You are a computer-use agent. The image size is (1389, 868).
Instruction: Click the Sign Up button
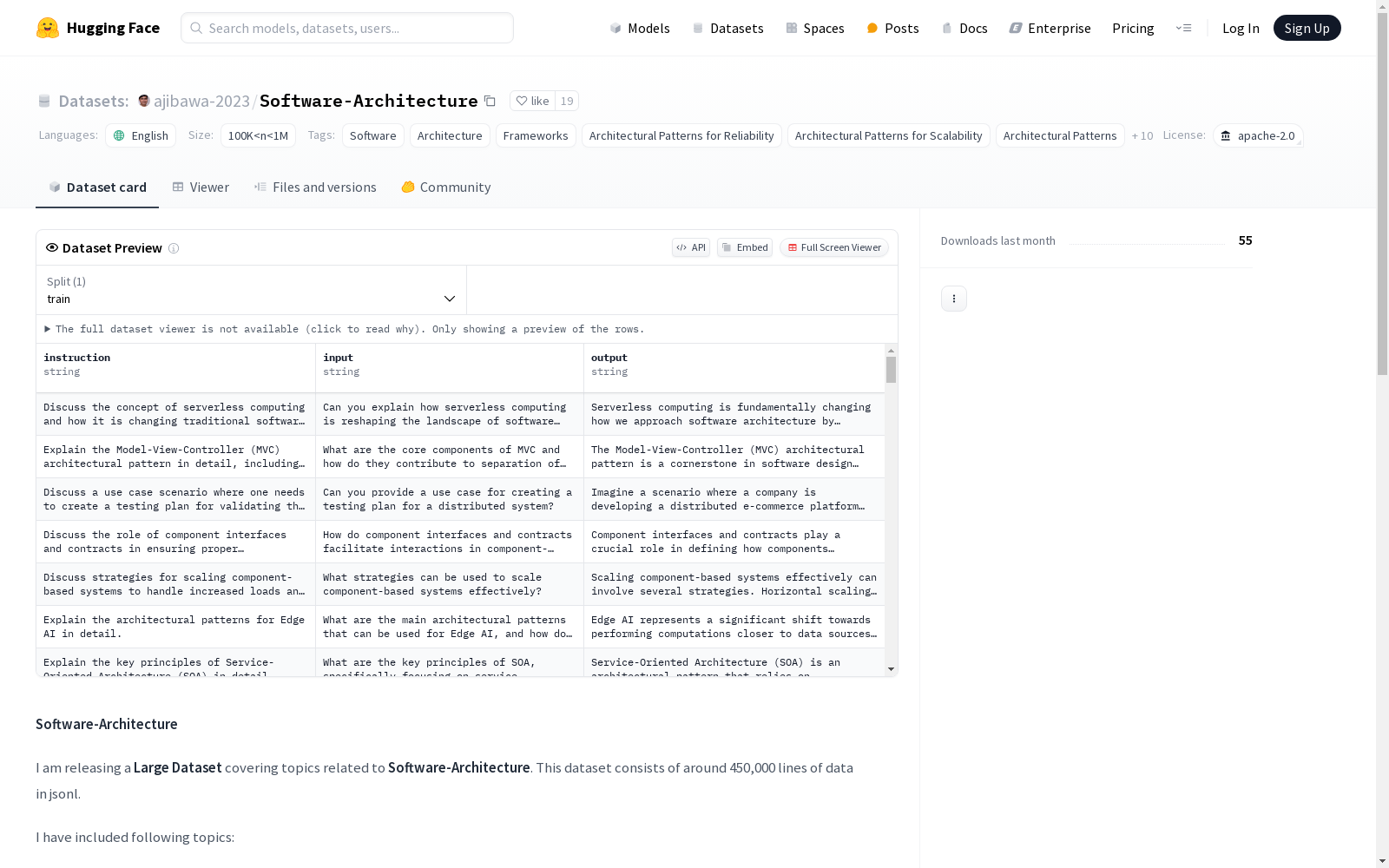click(x=1307, y=28)
